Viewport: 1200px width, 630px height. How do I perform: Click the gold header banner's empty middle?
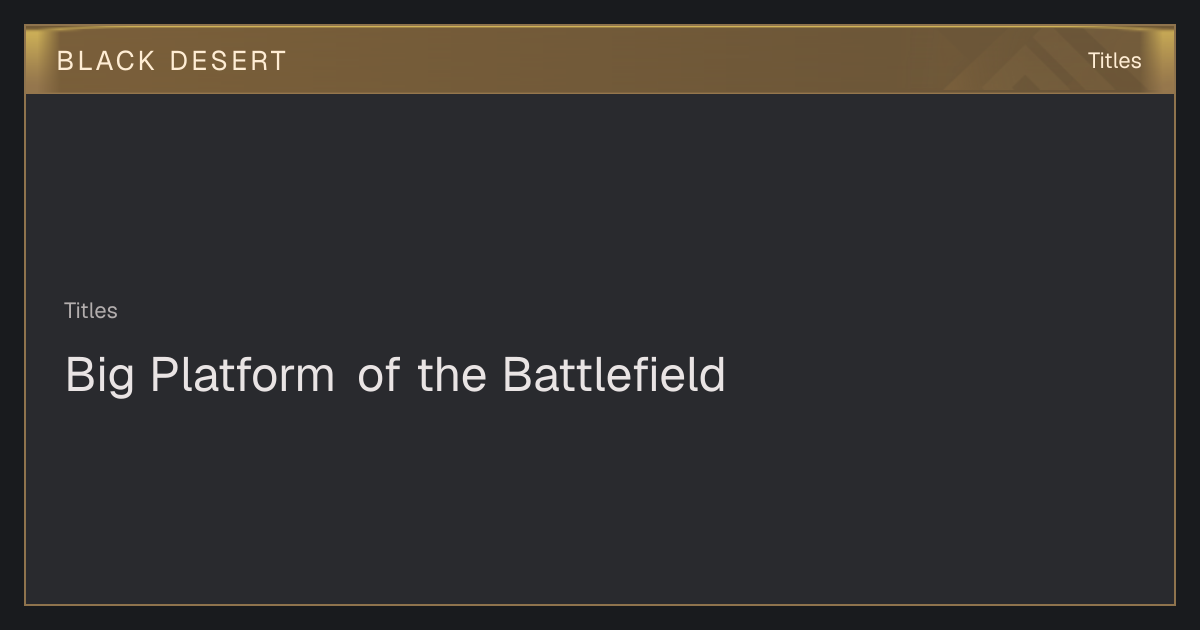600,61
